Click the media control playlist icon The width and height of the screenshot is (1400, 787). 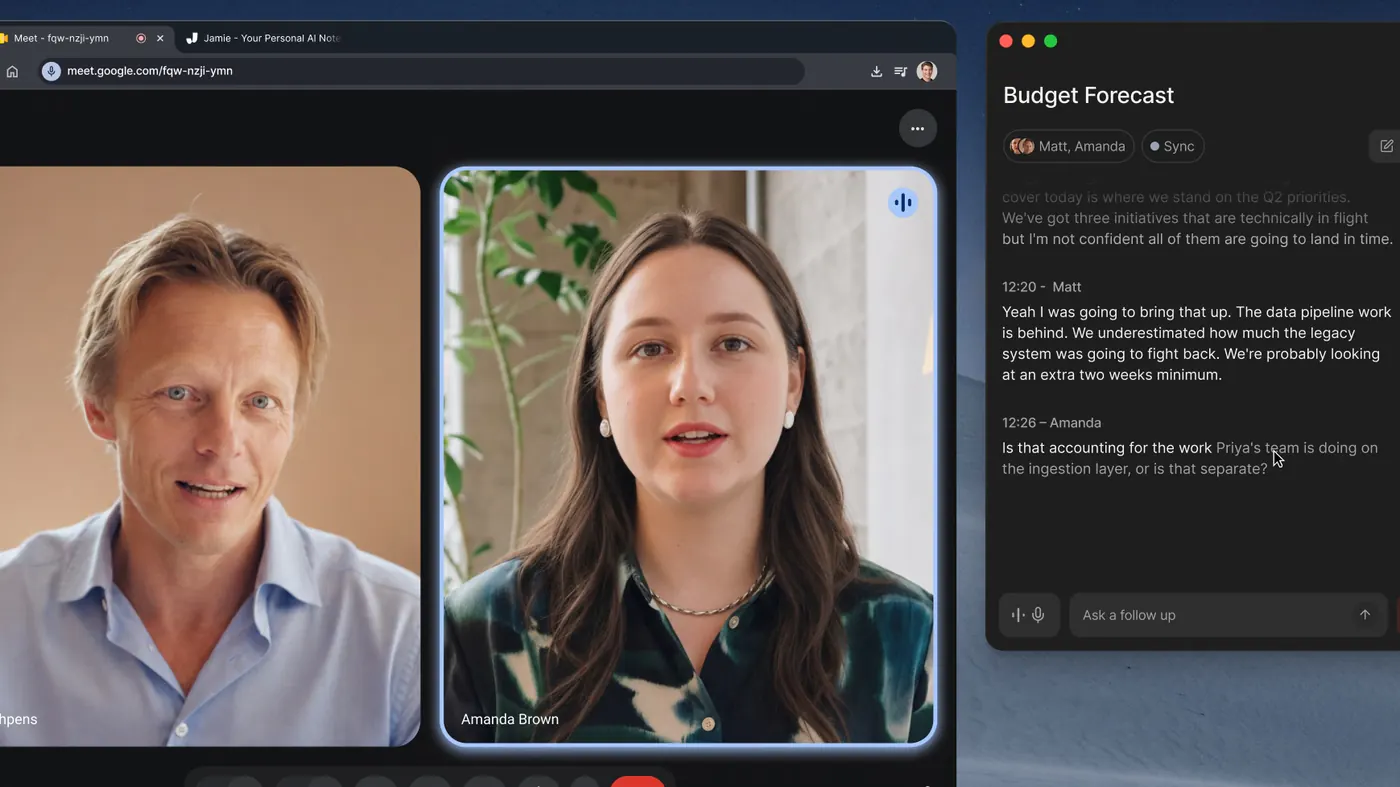click(900, 71)
